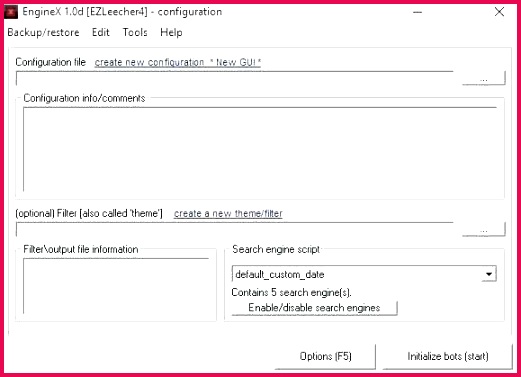The height and width of the screenshot is (377, 521).
Task: Click the optional Filter path field
Action: coord(235,229)
